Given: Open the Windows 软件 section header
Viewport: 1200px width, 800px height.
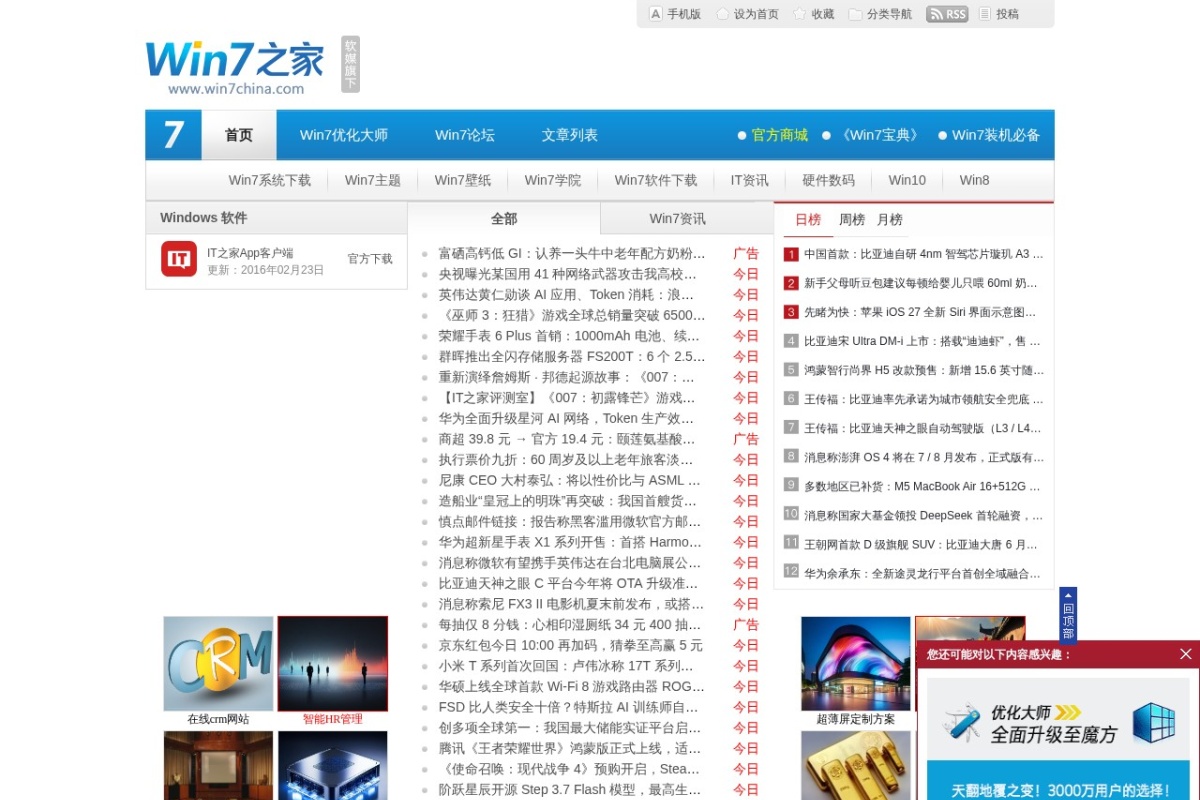Looking at the screenshot, I should 204,218.
